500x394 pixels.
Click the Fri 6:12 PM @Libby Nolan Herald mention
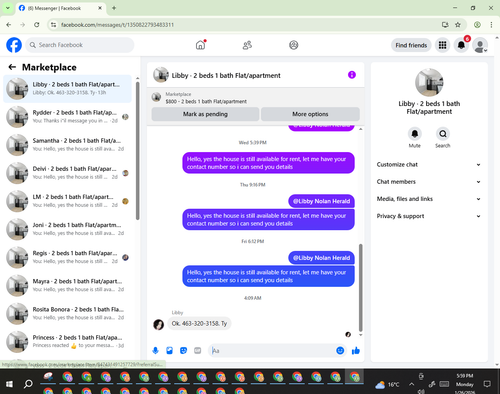tap(321, 258)
